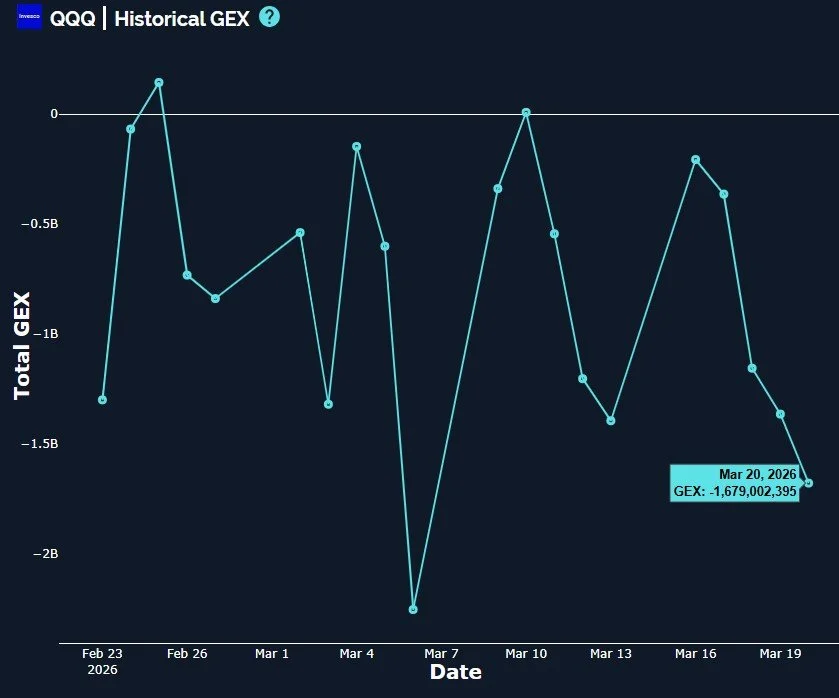839x698 pixels.
Task: Click the 'Mar 10' axis label
Action: coord(526,654)
